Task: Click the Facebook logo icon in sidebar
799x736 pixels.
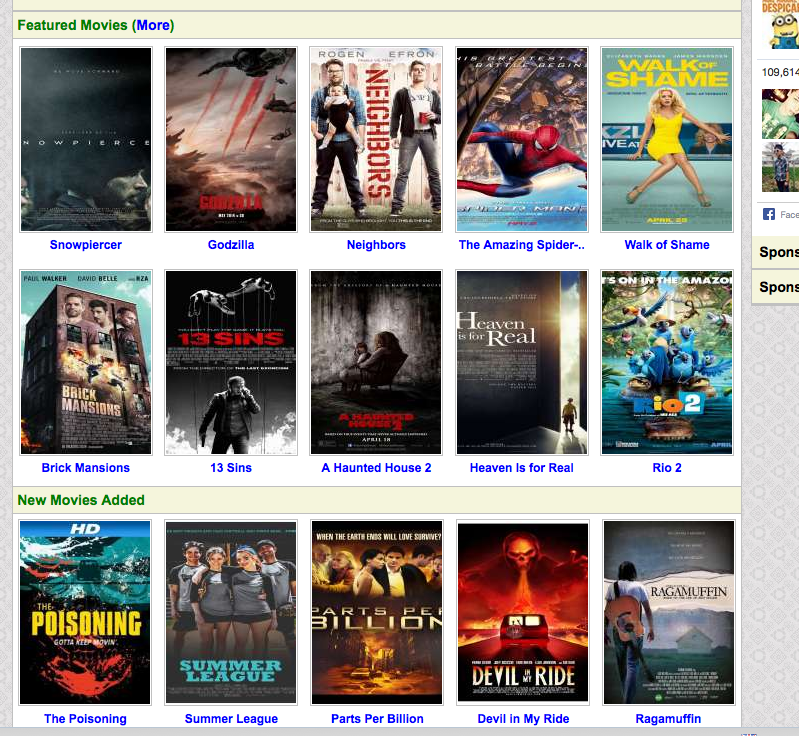Action: (769, 215)
